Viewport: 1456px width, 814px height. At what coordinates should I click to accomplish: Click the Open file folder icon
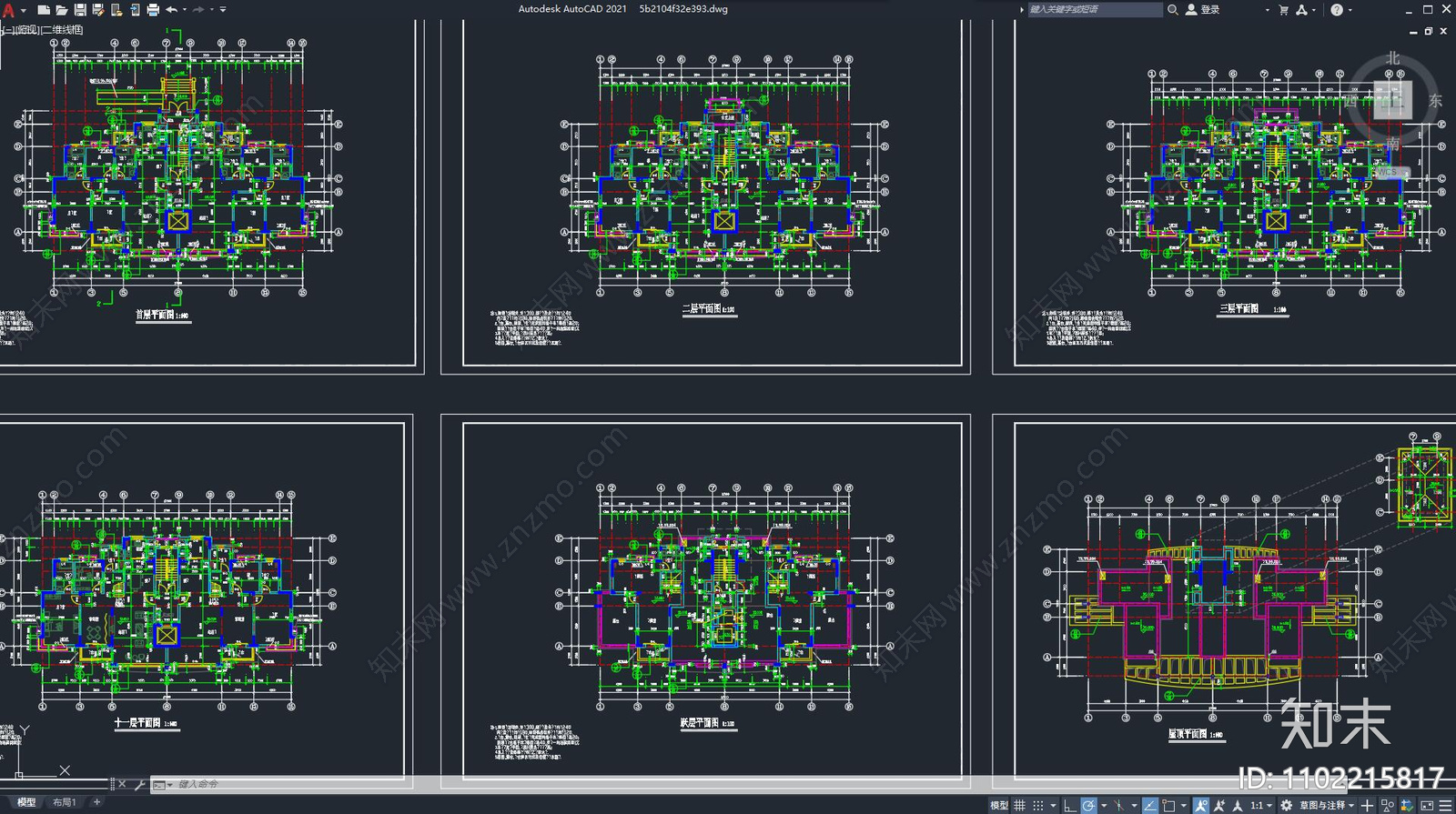(62, 10)
